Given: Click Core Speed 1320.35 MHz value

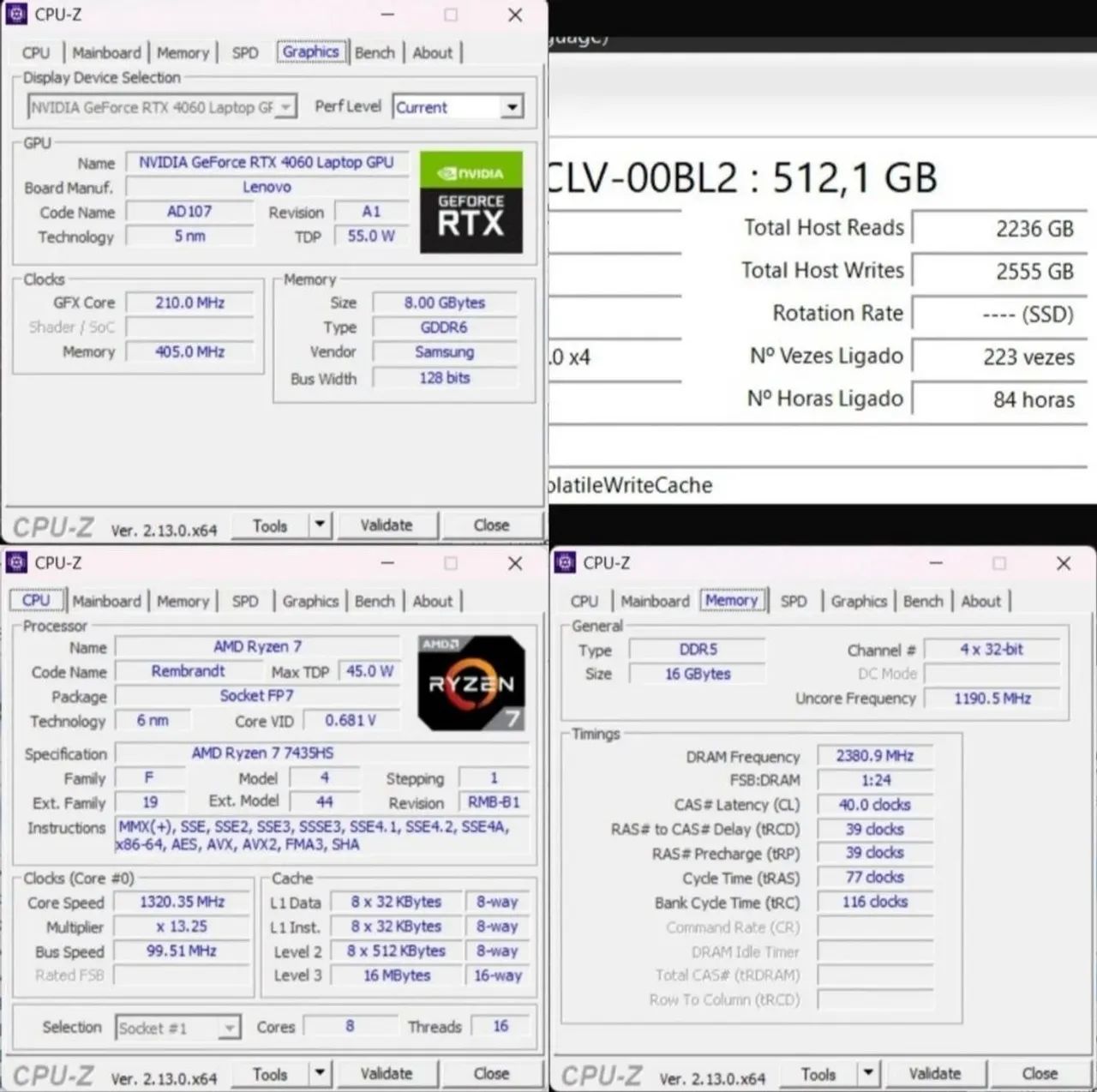Looking at the screenshot, I should [x=183, y=903].
